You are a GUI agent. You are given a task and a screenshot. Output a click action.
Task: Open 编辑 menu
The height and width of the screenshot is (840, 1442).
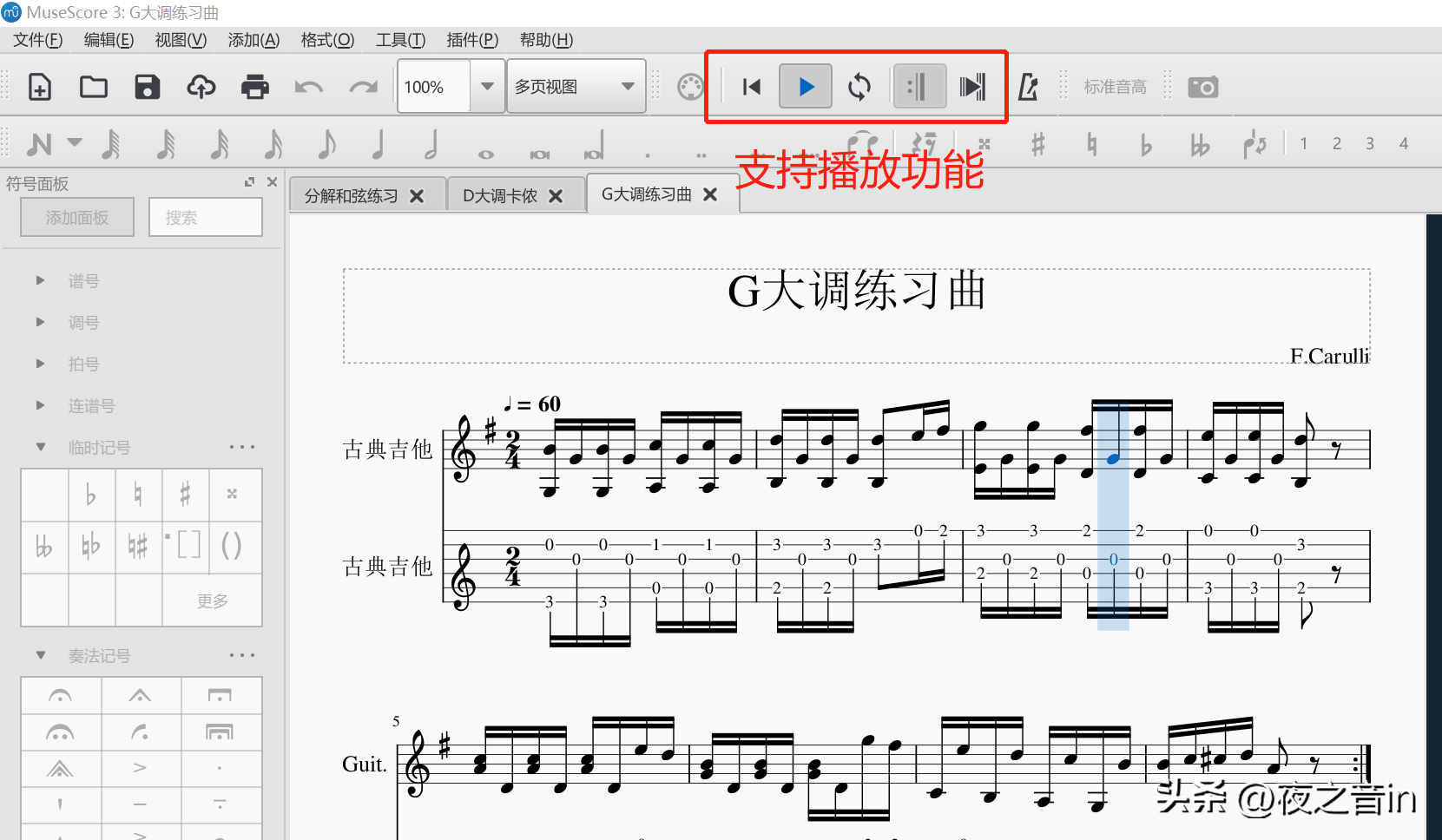(109, 40)
